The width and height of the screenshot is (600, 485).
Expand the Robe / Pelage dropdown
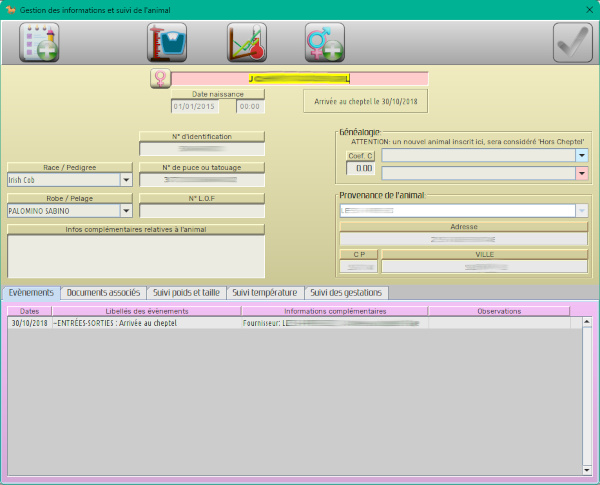pyautogui.click(x=126, y=211)
